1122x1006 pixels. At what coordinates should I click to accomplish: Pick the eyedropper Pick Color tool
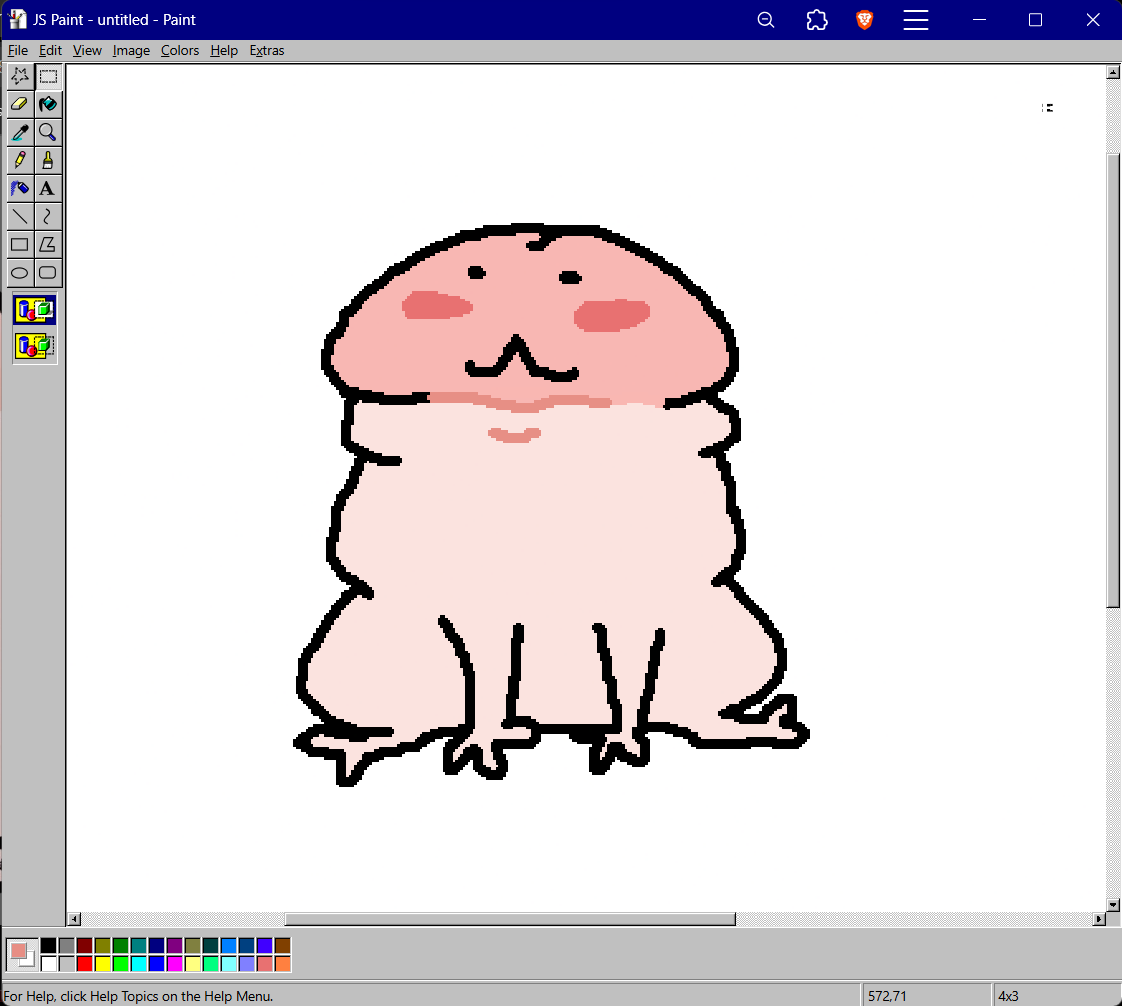pyautogui.click(x=20, y=132)
